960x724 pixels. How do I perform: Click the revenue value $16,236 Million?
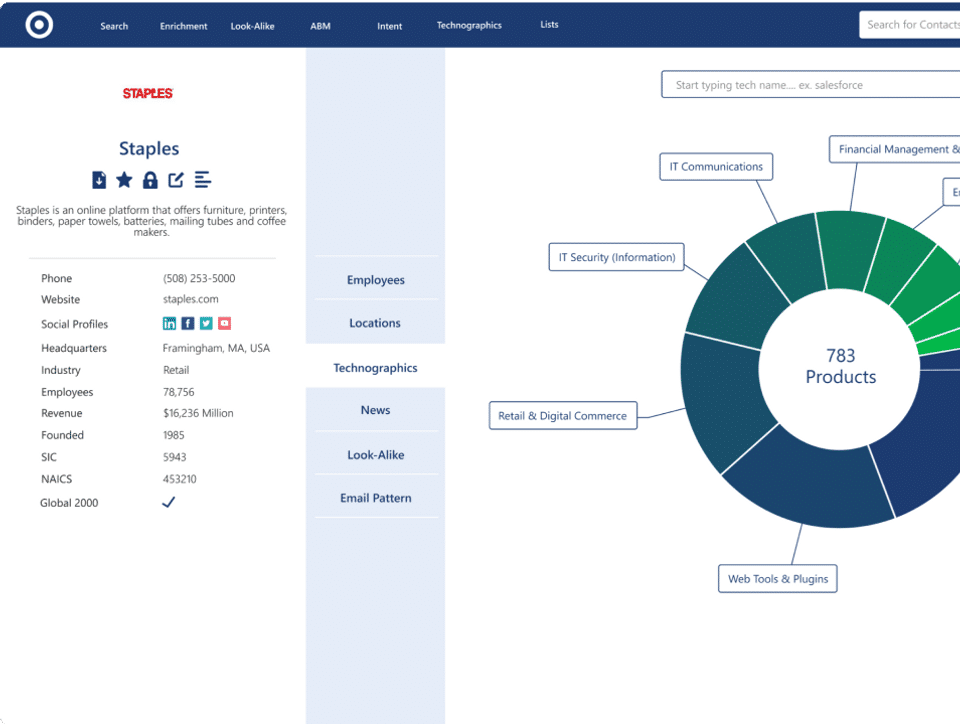click(198, 413)
